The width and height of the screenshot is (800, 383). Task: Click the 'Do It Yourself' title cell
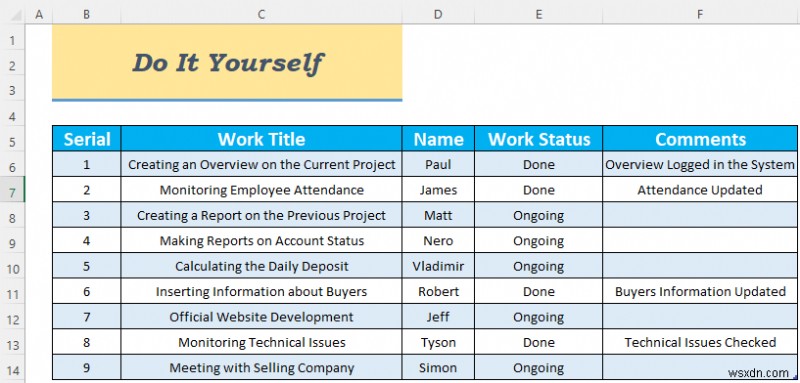pos(227,62)
